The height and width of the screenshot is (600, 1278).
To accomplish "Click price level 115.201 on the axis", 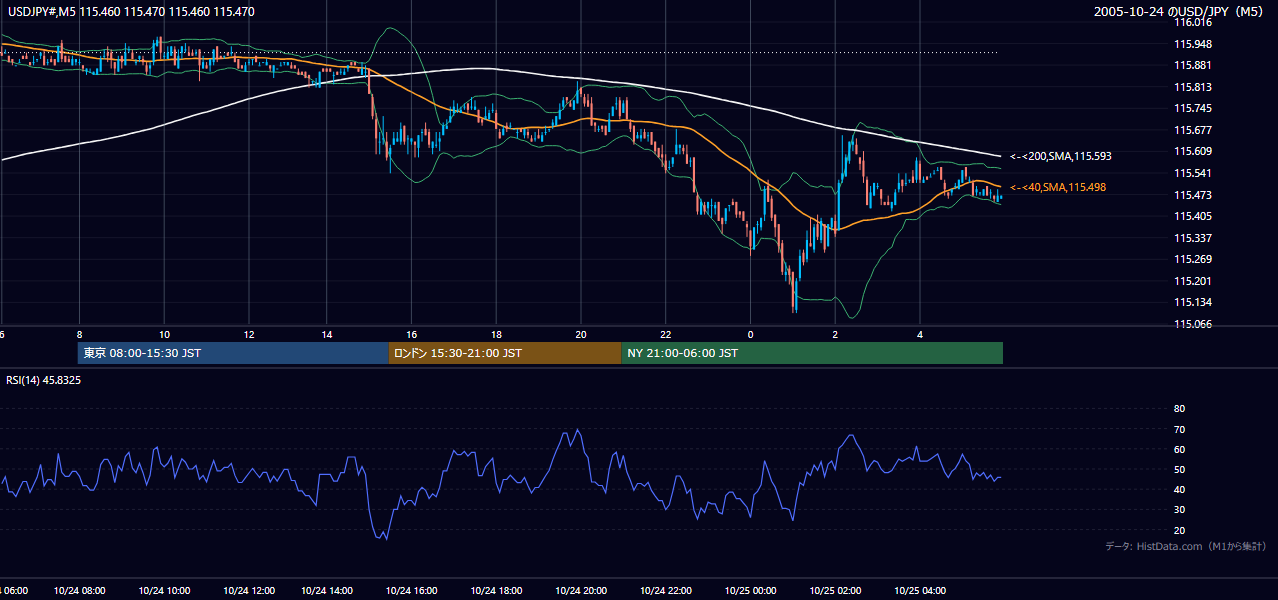I will coord(1193,281).
